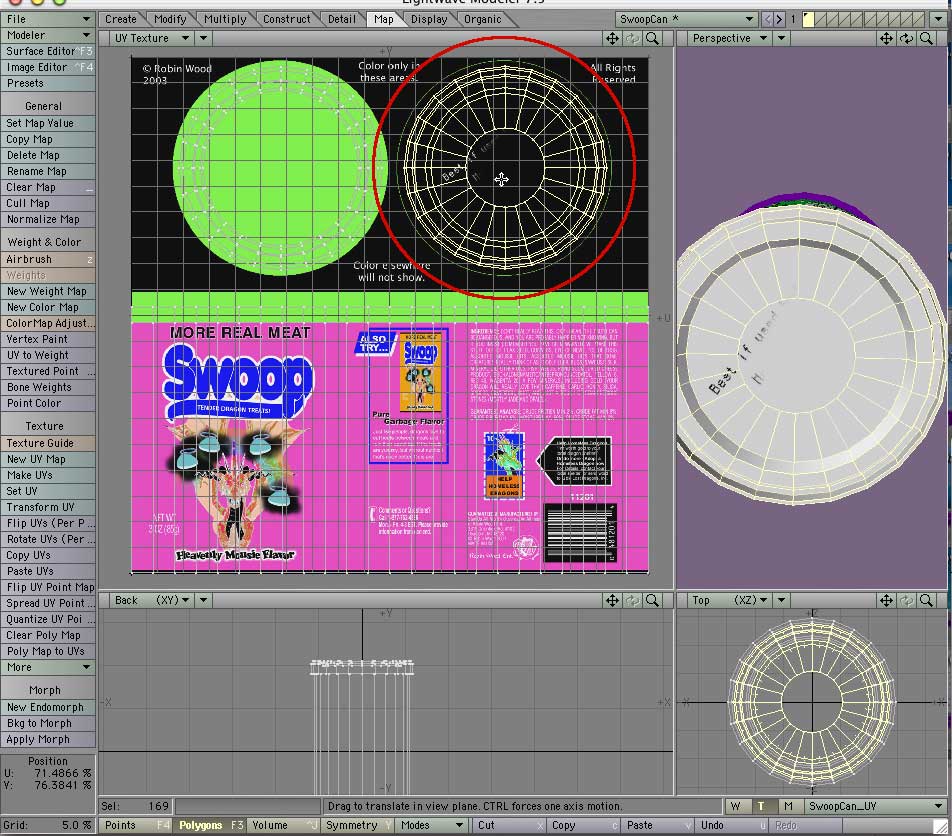The image size is (952, 836).
Task: Open the File dropdown menu
Action: pyautogui.click(x=48, y=19)
